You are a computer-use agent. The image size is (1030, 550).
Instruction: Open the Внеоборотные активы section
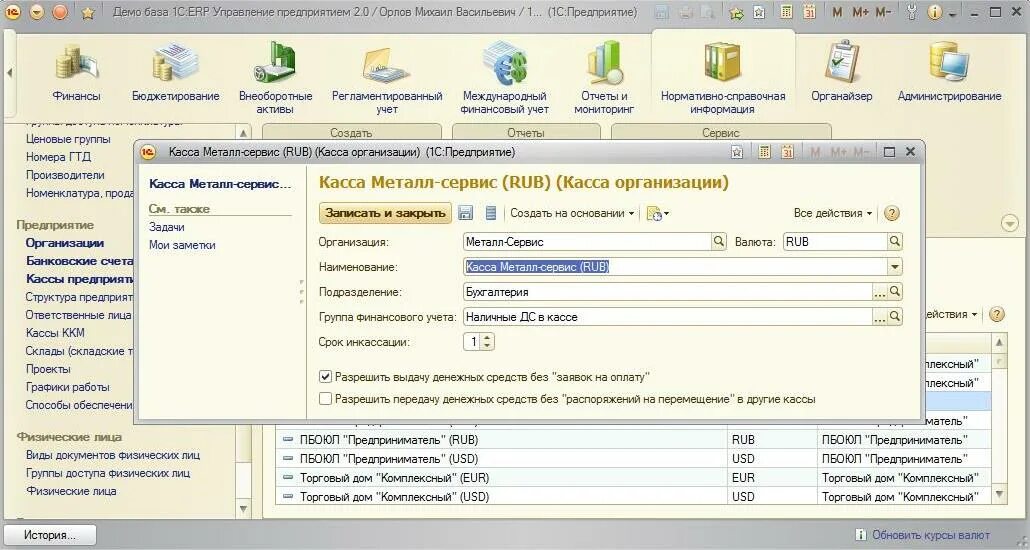click(x=275, y=78)
